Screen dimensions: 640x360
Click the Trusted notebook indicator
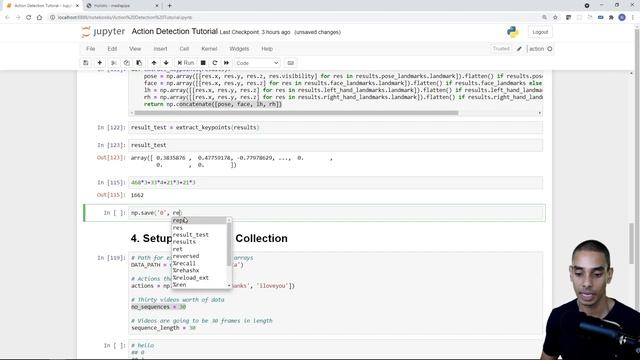pos(501,49)
